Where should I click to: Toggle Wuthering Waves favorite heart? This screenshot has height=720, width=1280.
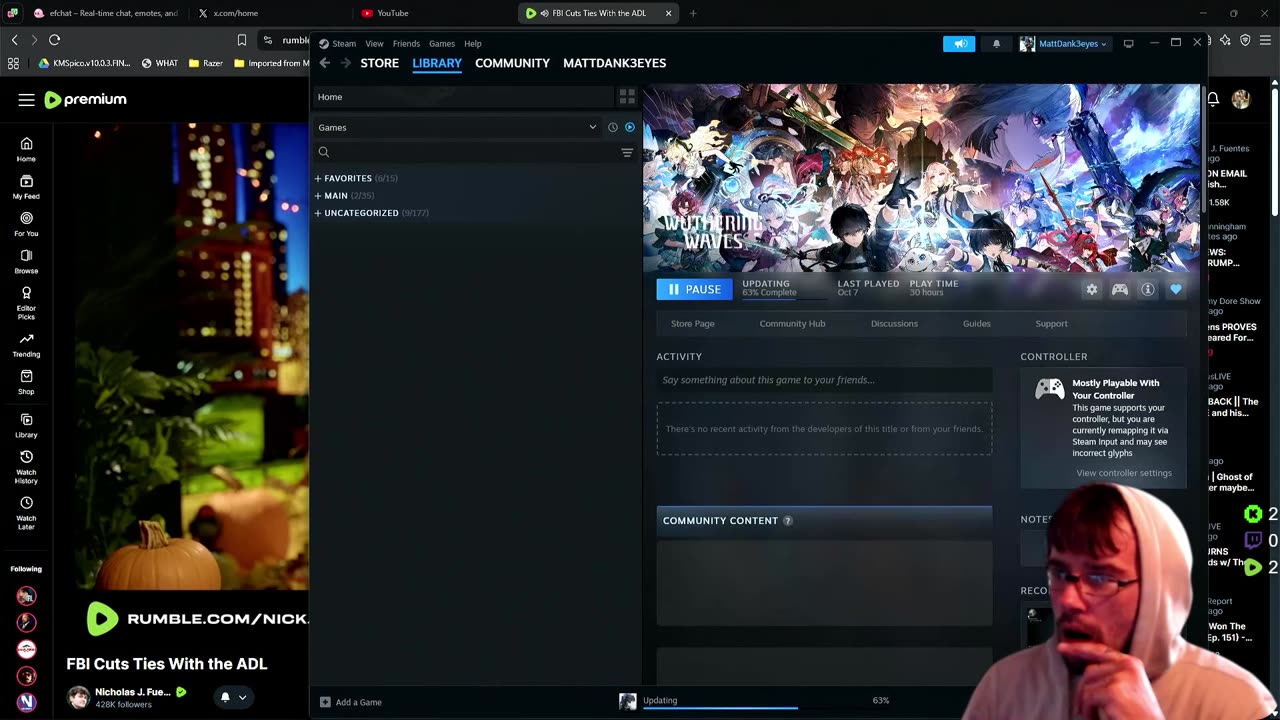tap(1176, 289)
